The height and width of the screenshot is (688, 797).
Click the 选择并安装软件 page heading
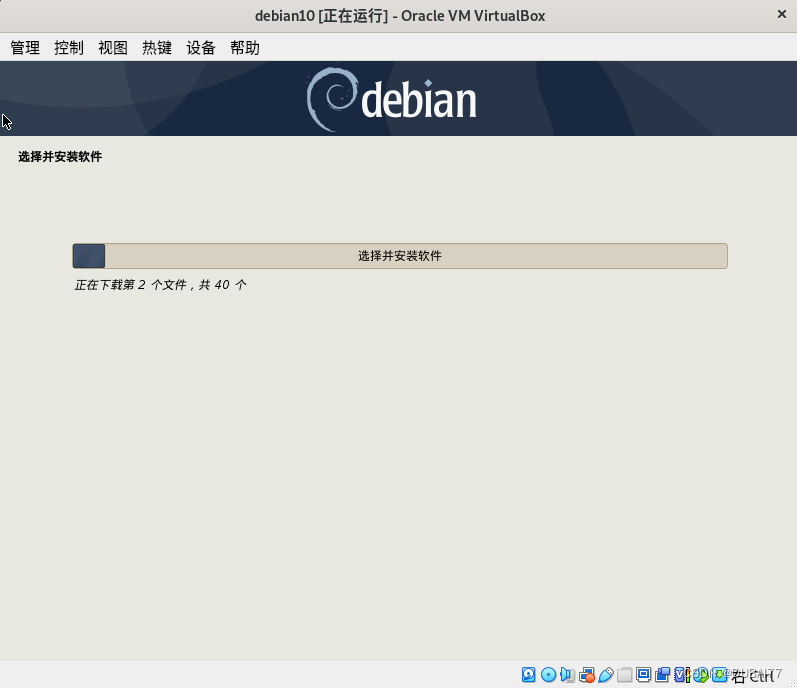coord(60,157)
